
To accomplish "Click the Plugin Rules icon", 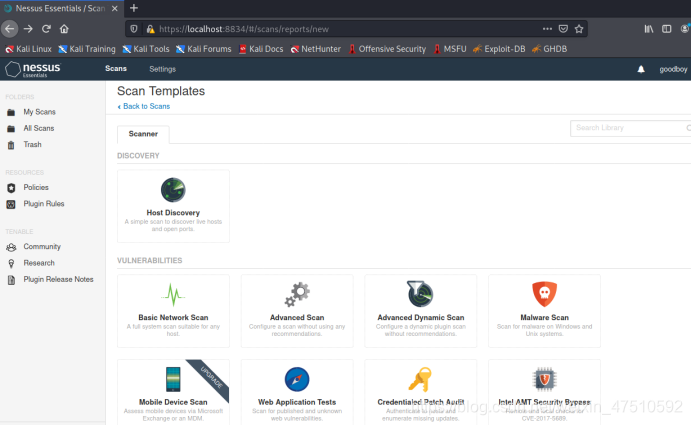I will (11, 204).
